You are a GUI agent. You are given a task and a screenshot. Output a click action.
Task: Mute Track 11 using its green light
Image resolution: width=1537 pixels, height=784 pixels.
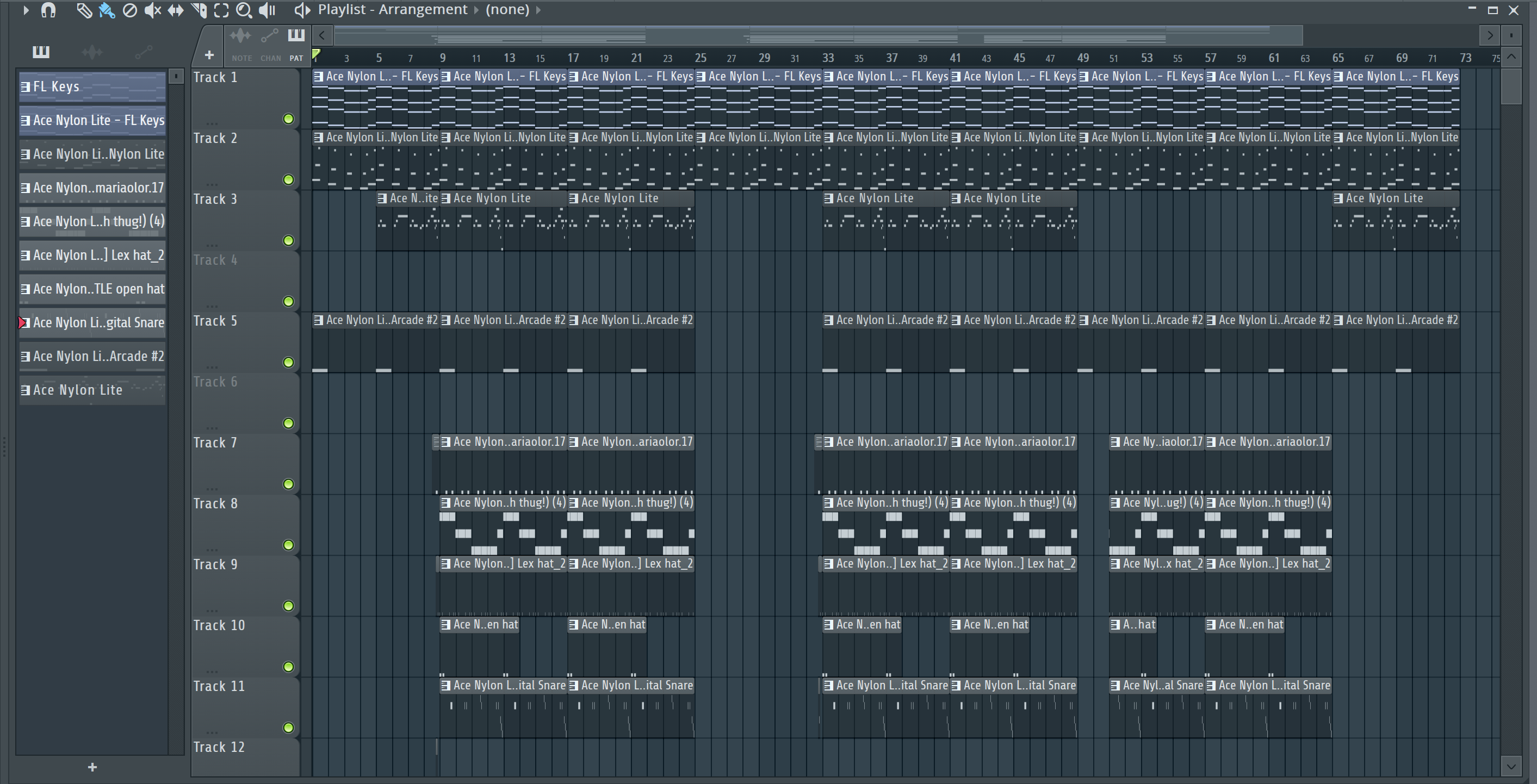[288, 727]
